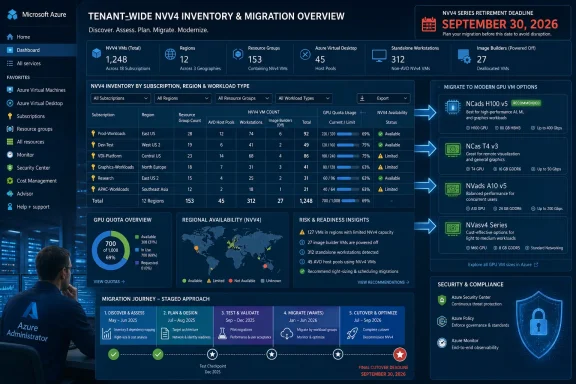
Task: Open the Export dropdown
Action: [384, 98]
